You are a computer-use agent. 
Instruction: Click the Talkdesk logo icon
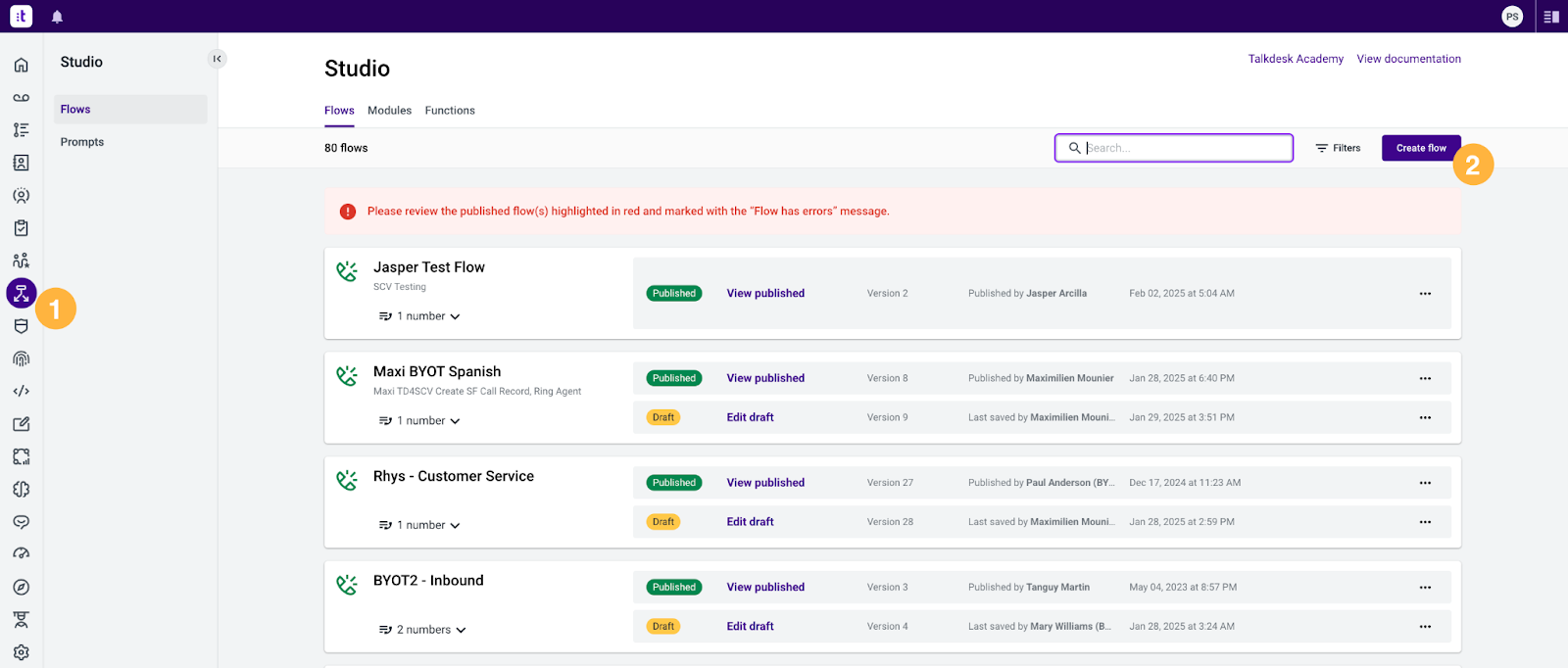pyautogui.click(x=21, y=16)
